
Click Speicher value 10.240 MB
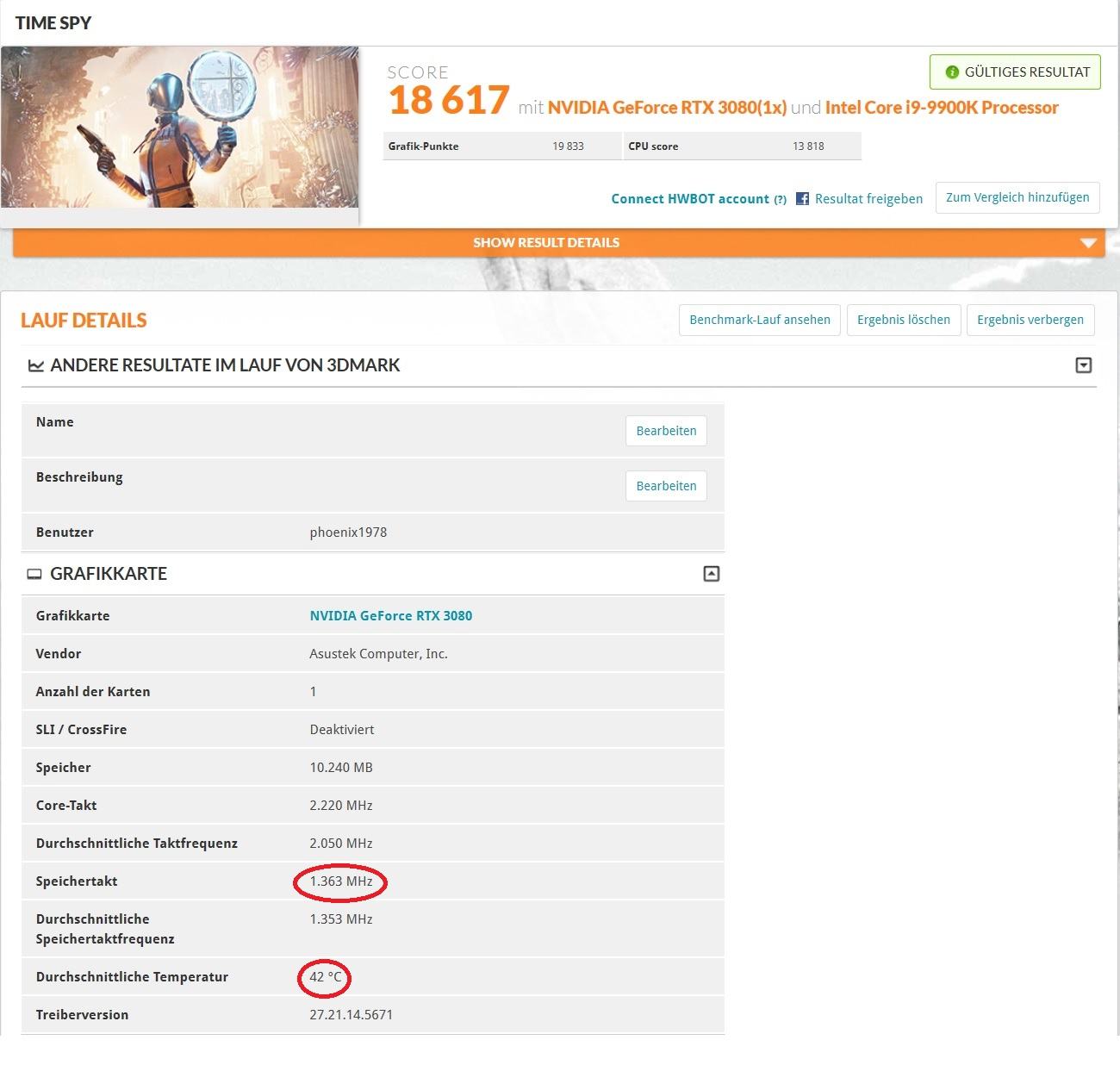point(341,768)
